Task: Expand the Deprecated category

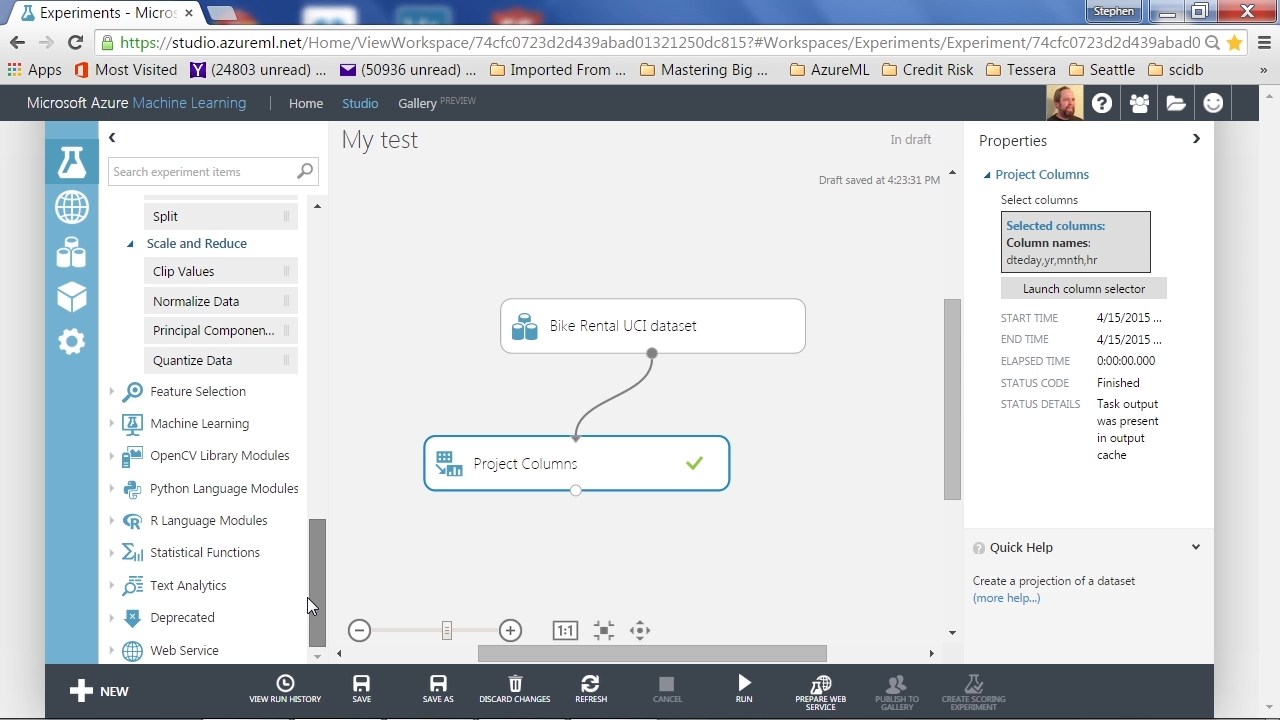Action: click(112, 618)
